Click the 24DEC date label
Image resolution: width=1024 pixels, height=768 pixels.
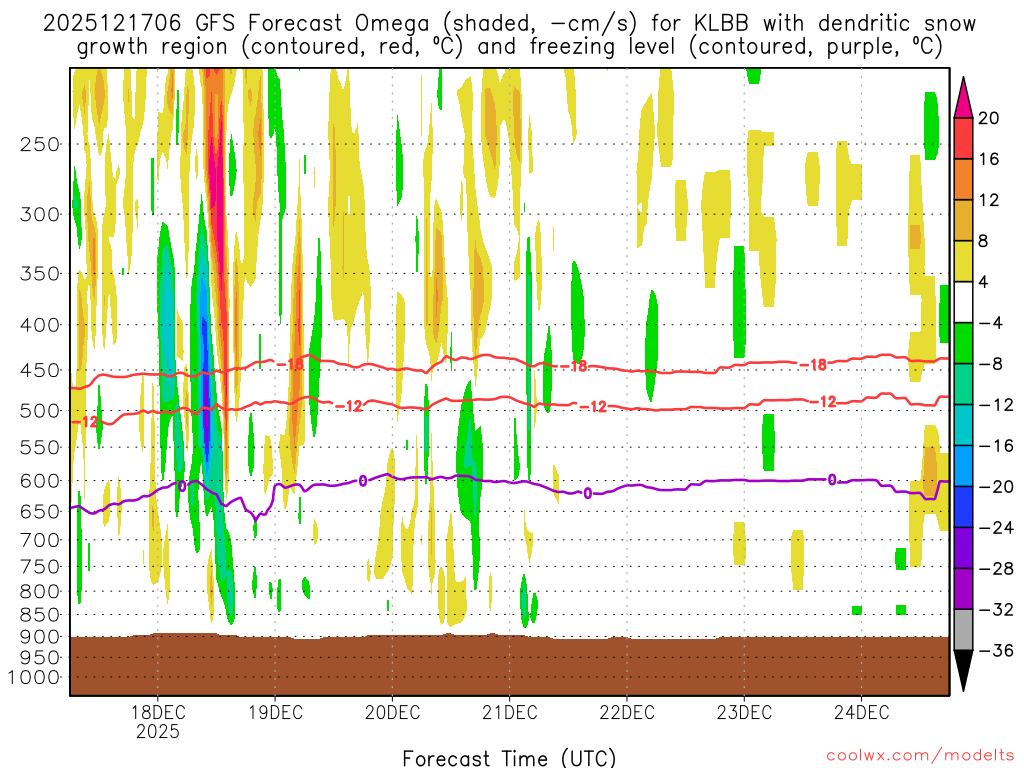(862, 713)
